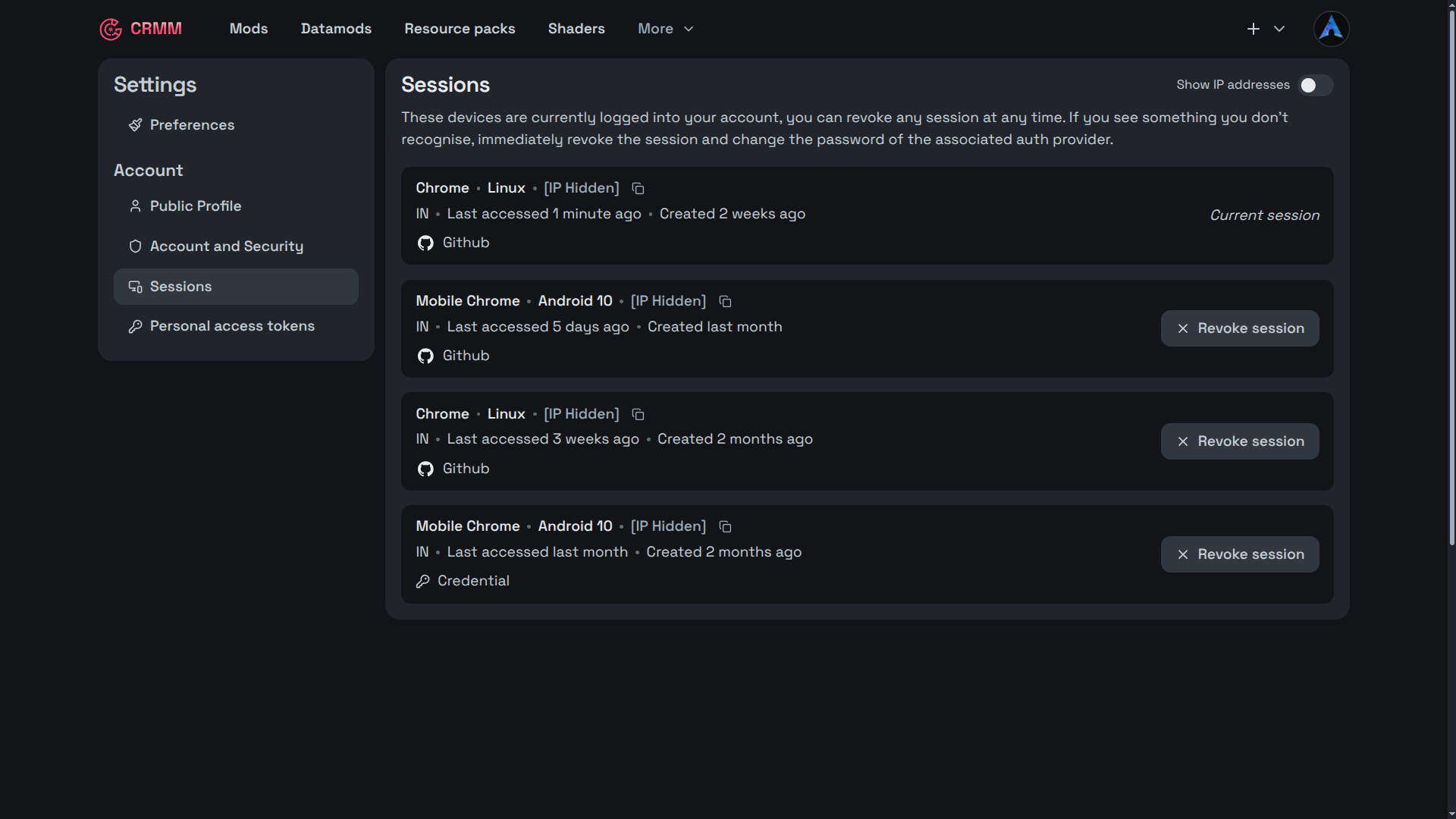Copy IP of Android session accessed 5 days ago
1456x819 pixels.
pyautogui.click(x=725, y=301)
